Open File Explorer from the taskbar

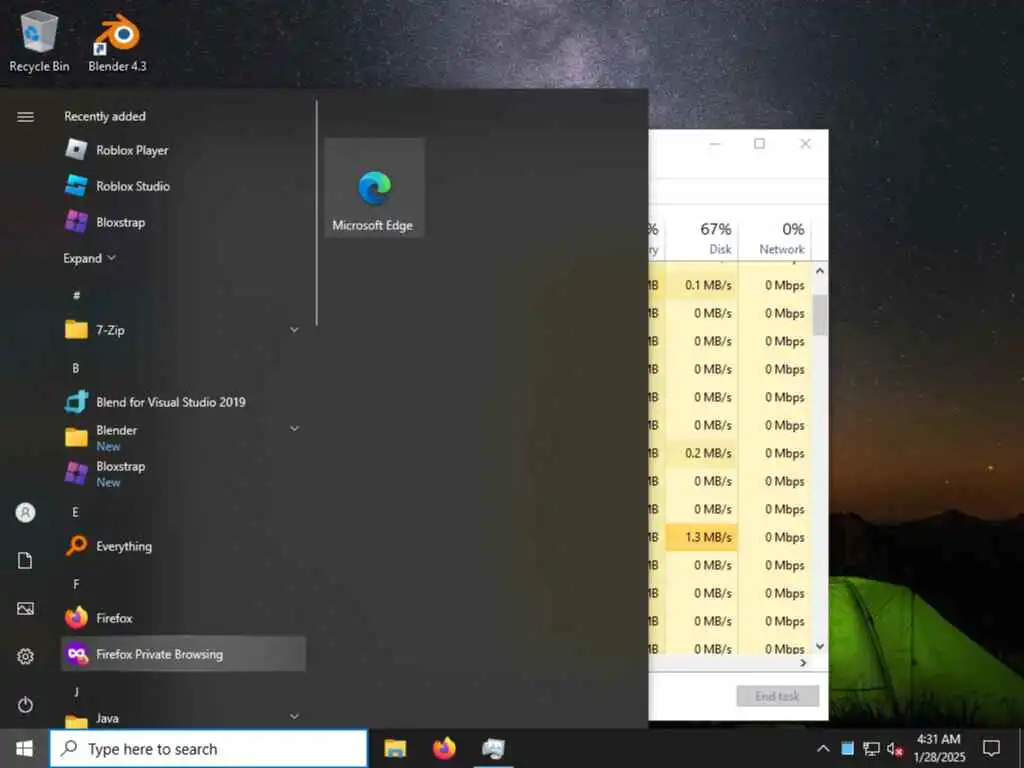point(395,748)
